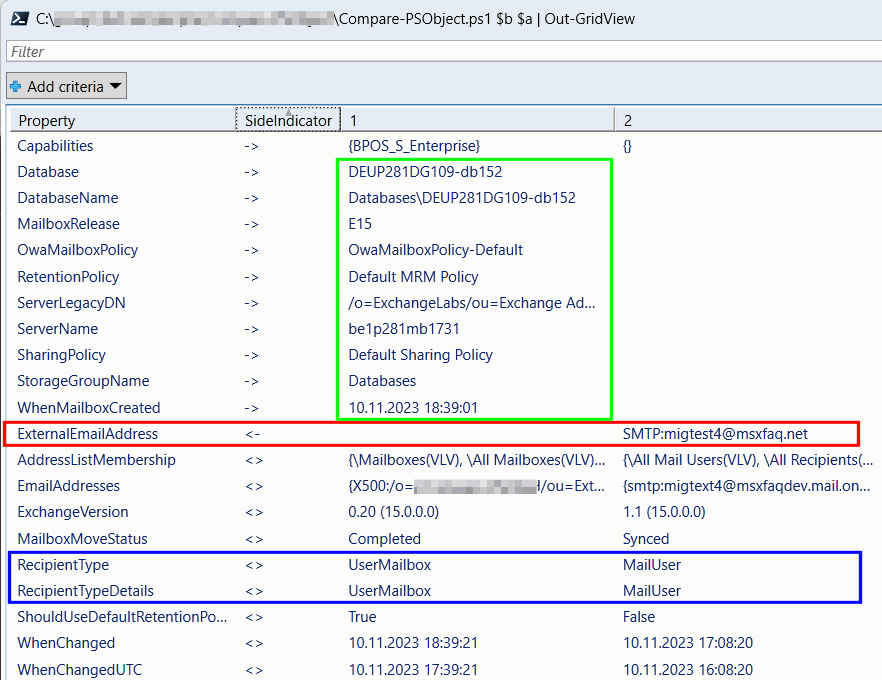
Task: Select the ShouldUseDefaultRetentionPo... property
Action: (122, 617)
